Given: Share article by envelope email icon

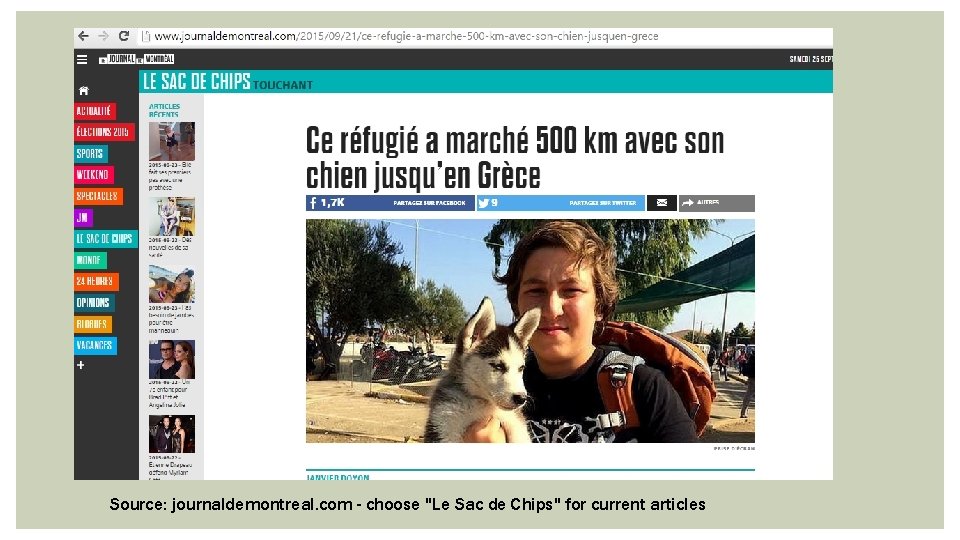Looking at the screenshot, I should point(662,203).
